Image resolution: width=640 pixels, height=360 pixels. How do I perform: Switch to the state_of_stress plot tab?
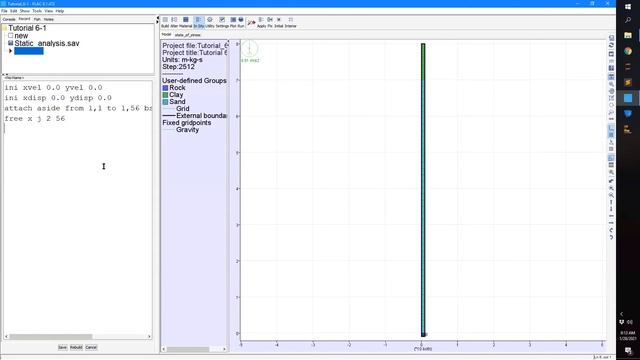(187, 35)
